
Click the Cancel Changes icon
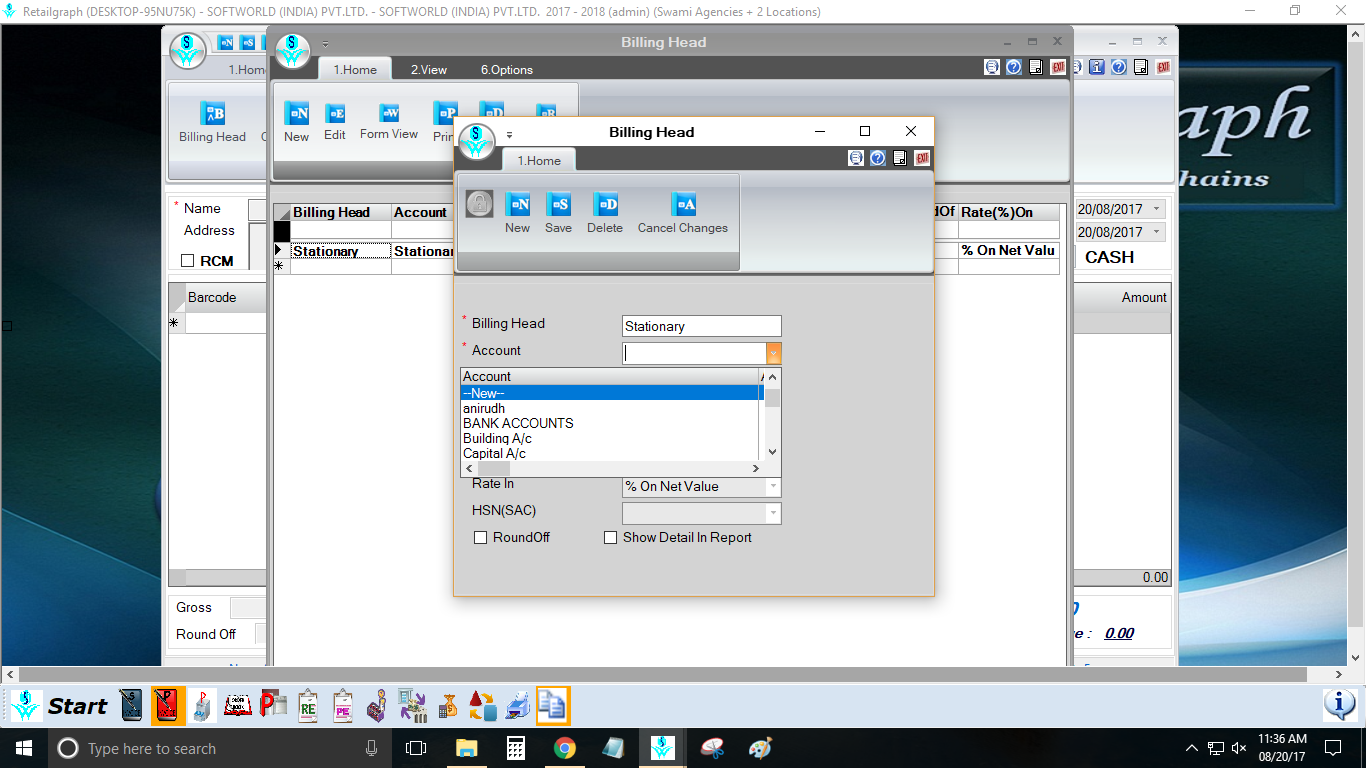[x=683, y=205]
